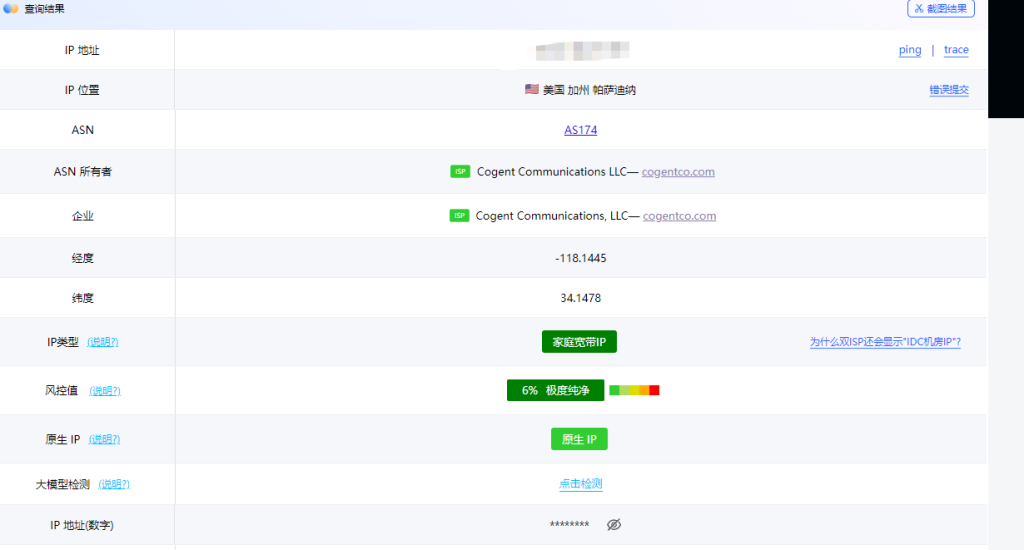Open the AS174 ASN link
The image size is (1024, 550).
pyautogui.click(x=580, y=130)
